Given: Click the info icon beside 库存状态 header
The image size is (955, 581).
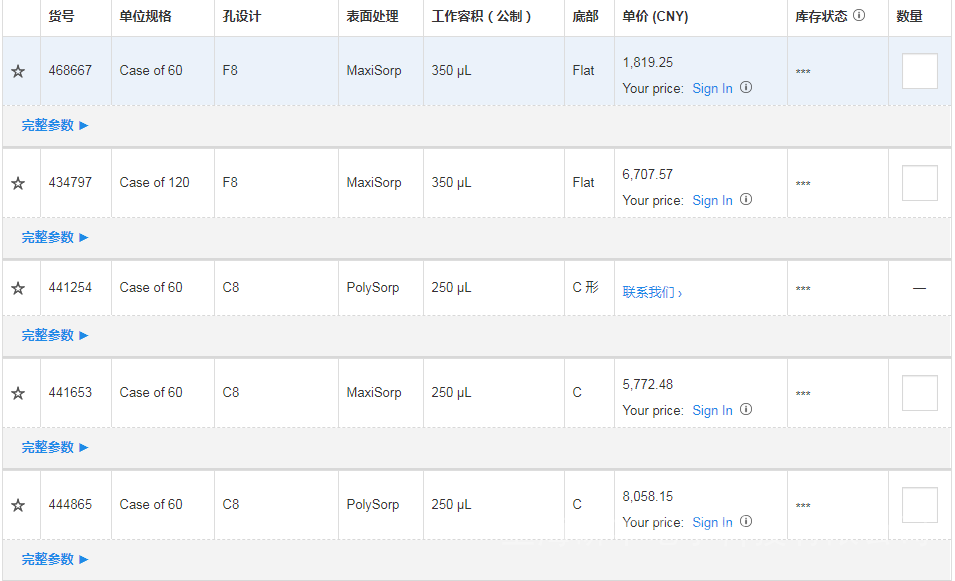Looking at the screenshot, I should 859,16.
